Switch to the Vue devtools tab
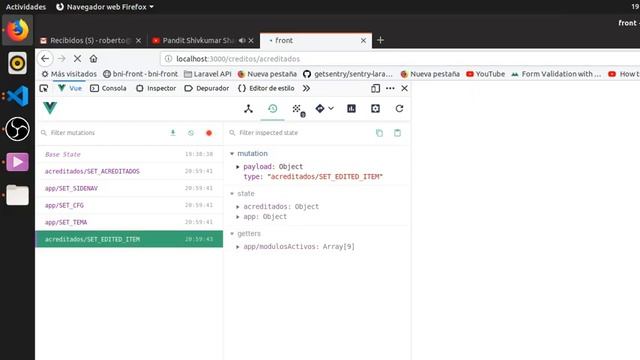 click(70, 88)
